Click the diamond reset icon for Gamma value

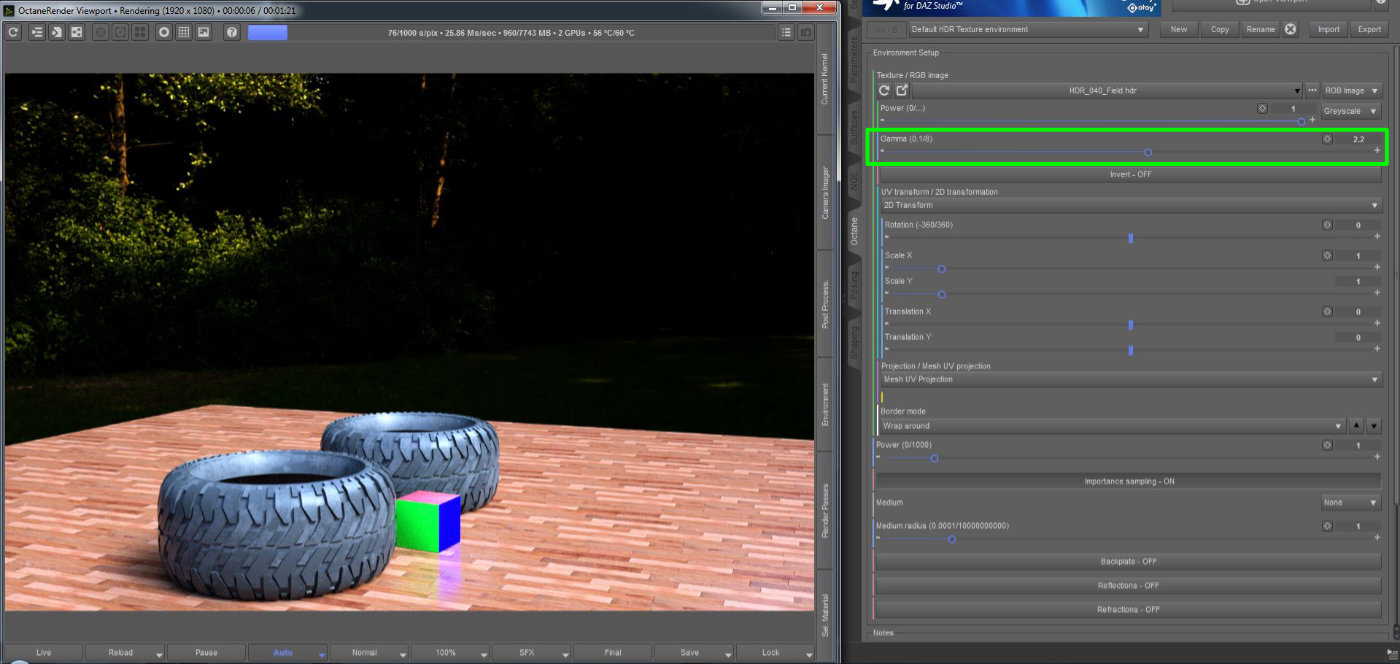click(1327, 139)
